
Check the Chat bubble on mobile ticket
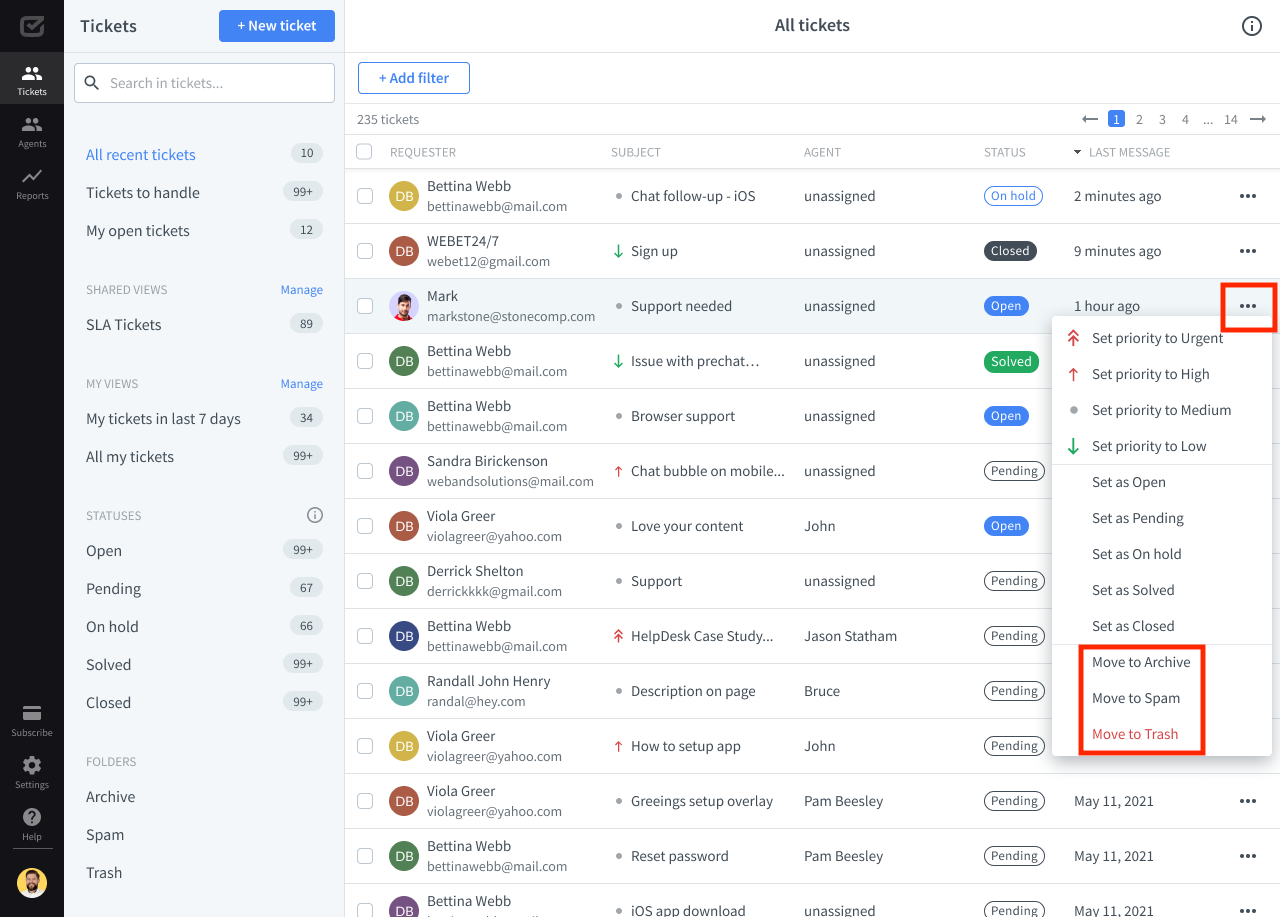pyautogui.click(x=365, y=471)
